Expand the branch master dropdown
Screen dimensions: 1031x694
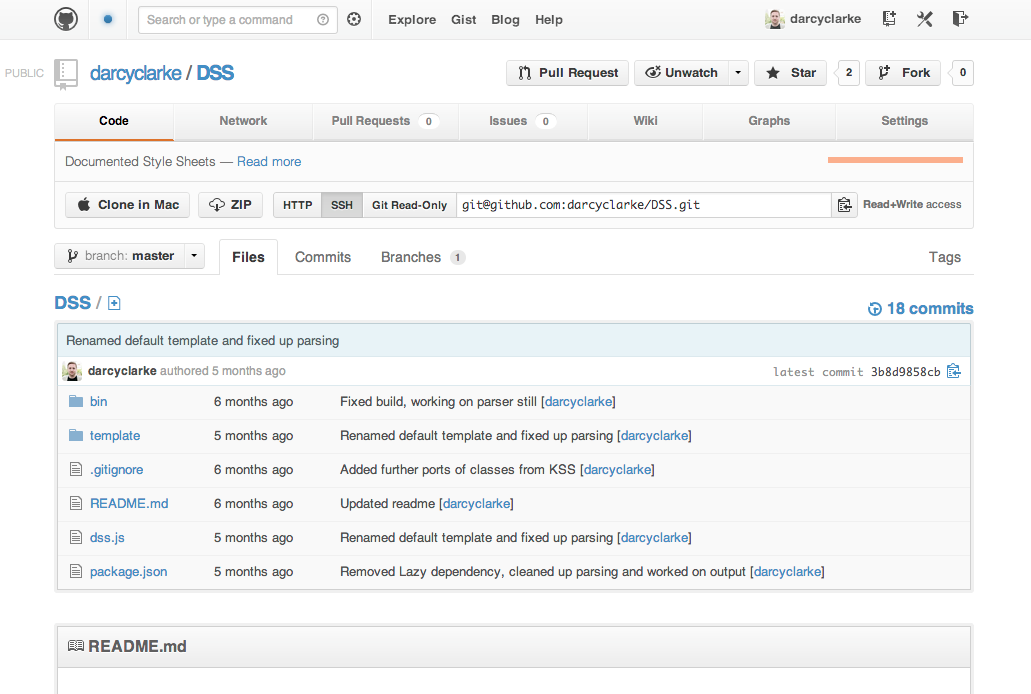pos(194,256)
